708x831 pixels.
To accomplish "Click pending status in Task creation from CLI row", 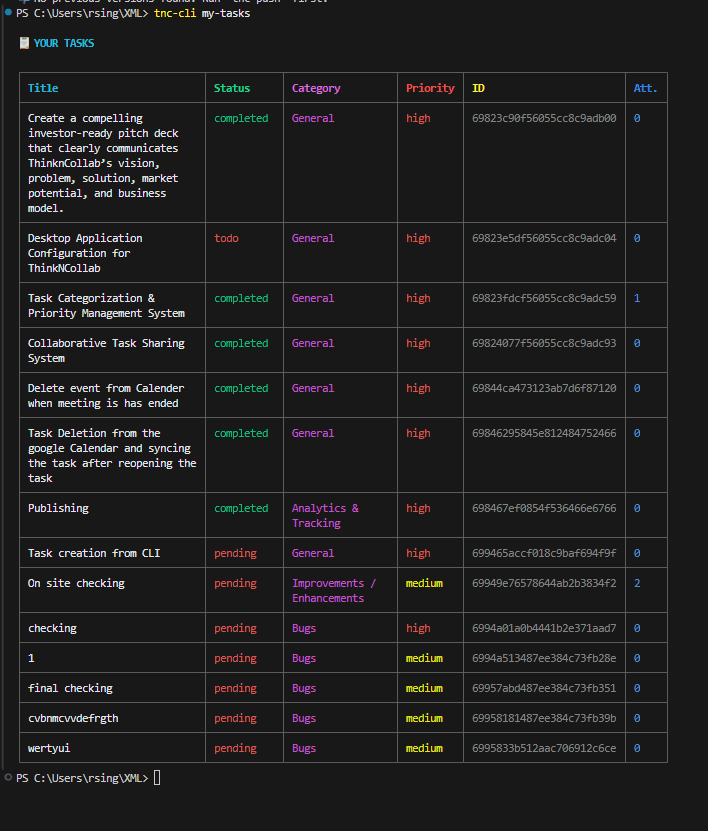I will pos(235,553).
